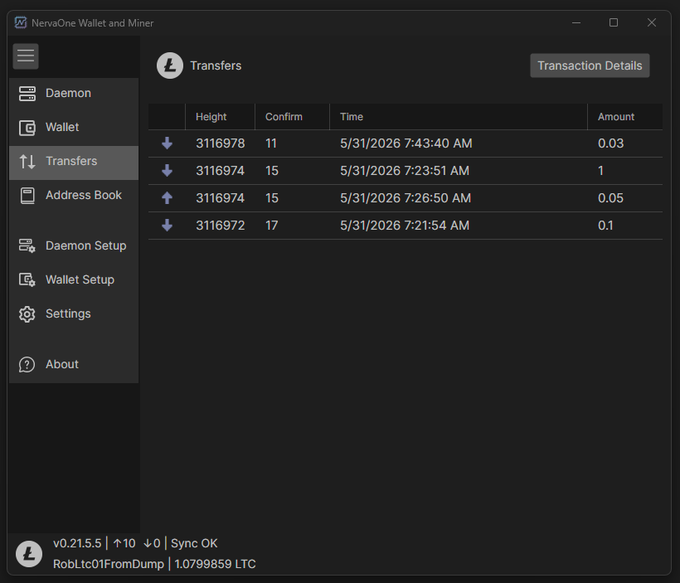This screenshot has height=583, width=680.
Task: Maximize the NervaOne window
Action: [x=613, y=23]
